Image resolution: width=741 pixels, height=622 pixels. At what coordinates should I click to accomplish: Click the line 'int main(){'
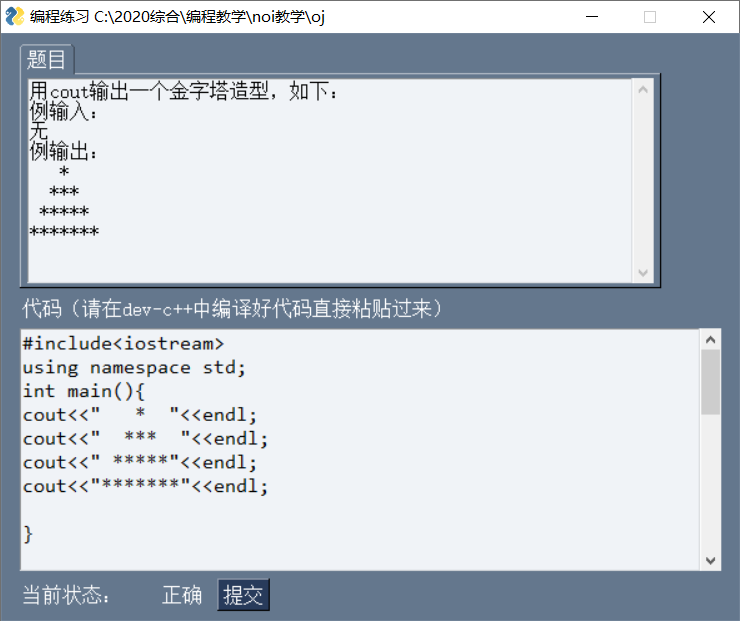click(84, 391)
